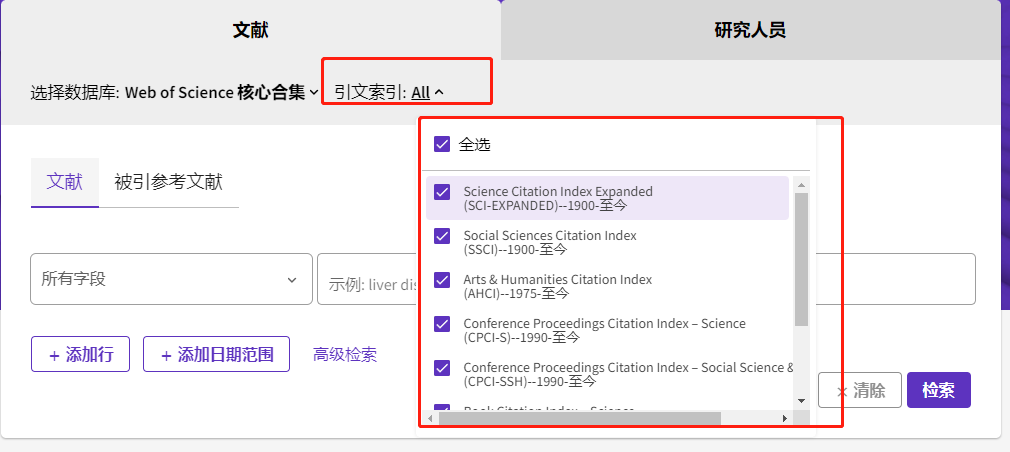Click the 清除 clear button
The image size is (1010, 452).
[860, 390]
